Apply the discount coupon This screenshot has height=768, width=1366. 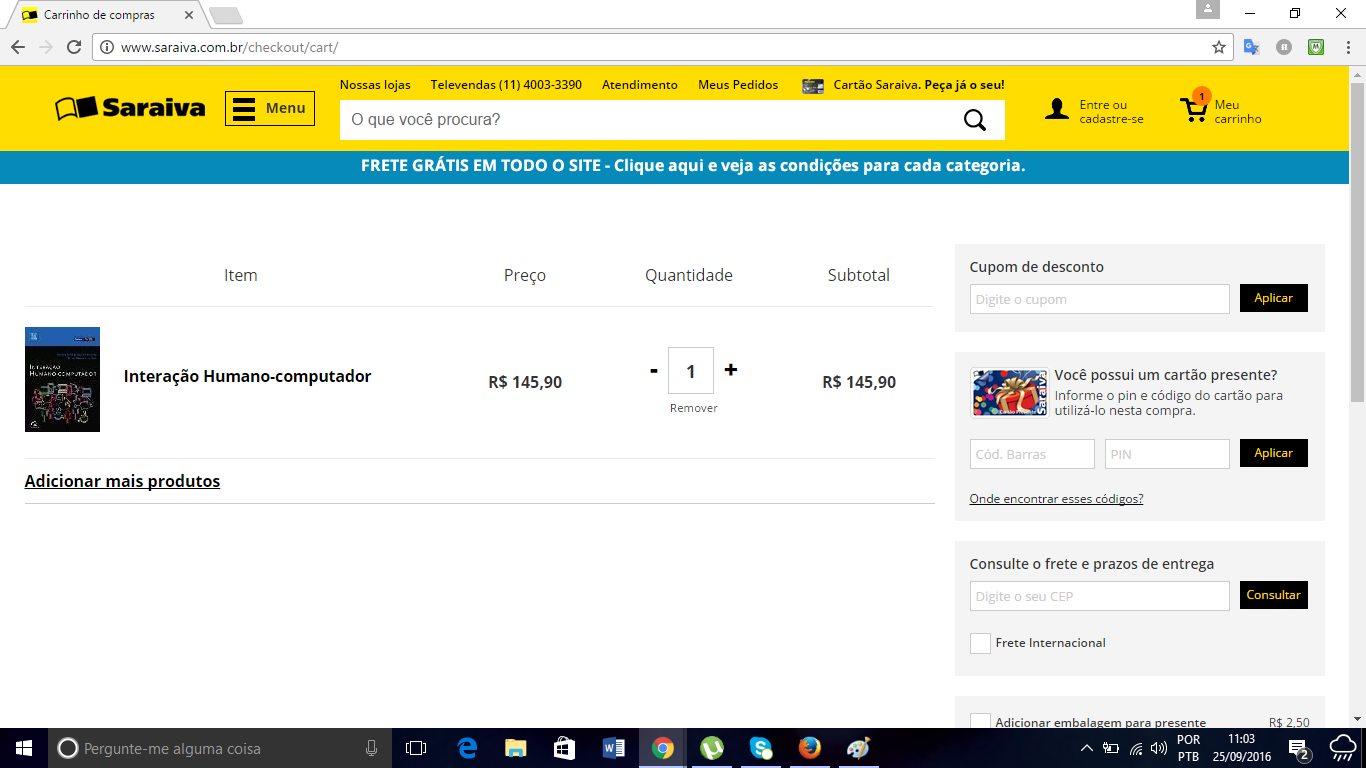pos(1274,298)
